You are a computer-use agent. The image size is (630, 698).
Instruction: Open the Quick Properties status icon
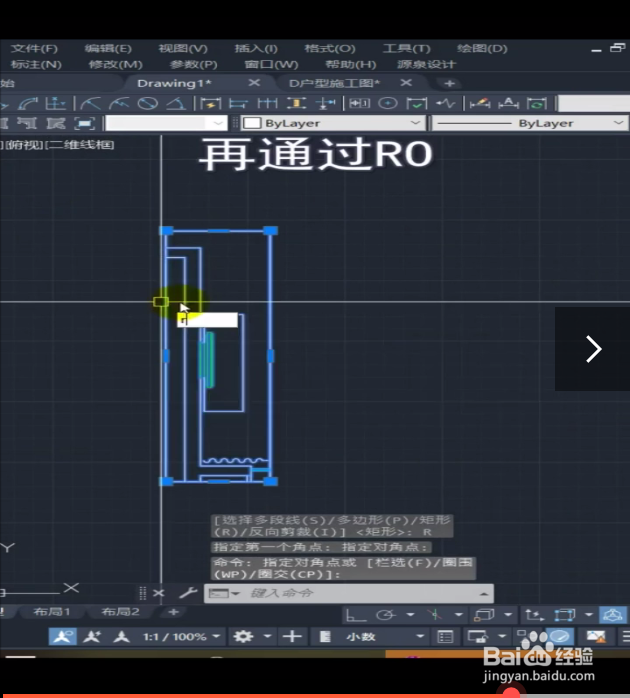point(445,637)
